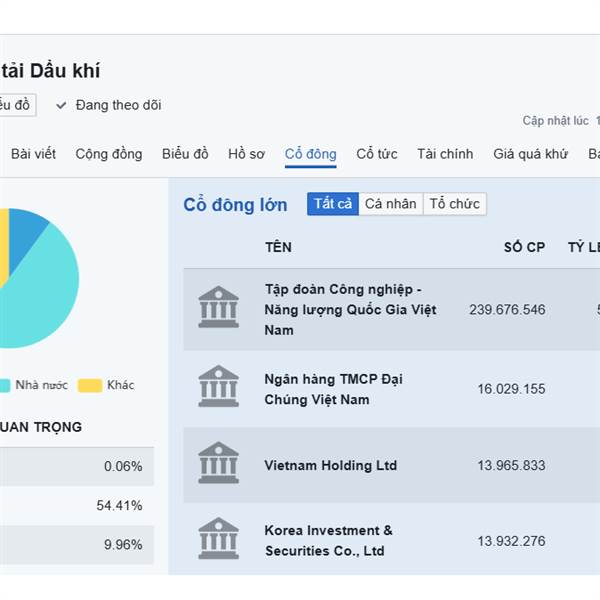Click the Vietnam Holding Ltd shareholder name
This screenshot has width=600, height=600.
330,465
